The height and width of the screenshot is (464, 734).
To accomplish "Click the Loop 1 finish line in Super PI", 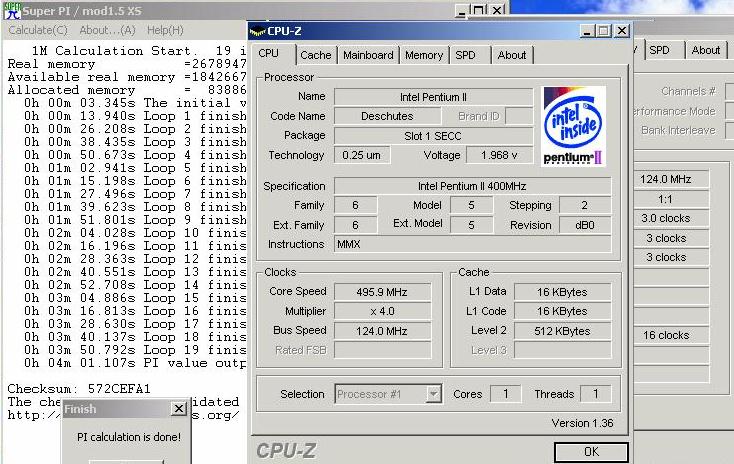I will coord(135,116).
